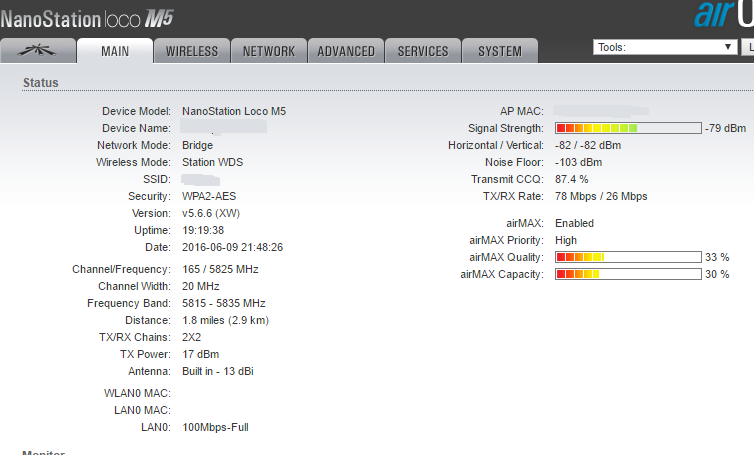
Task: Click the airMAX Quality bar
Action: tap(628, 257)
